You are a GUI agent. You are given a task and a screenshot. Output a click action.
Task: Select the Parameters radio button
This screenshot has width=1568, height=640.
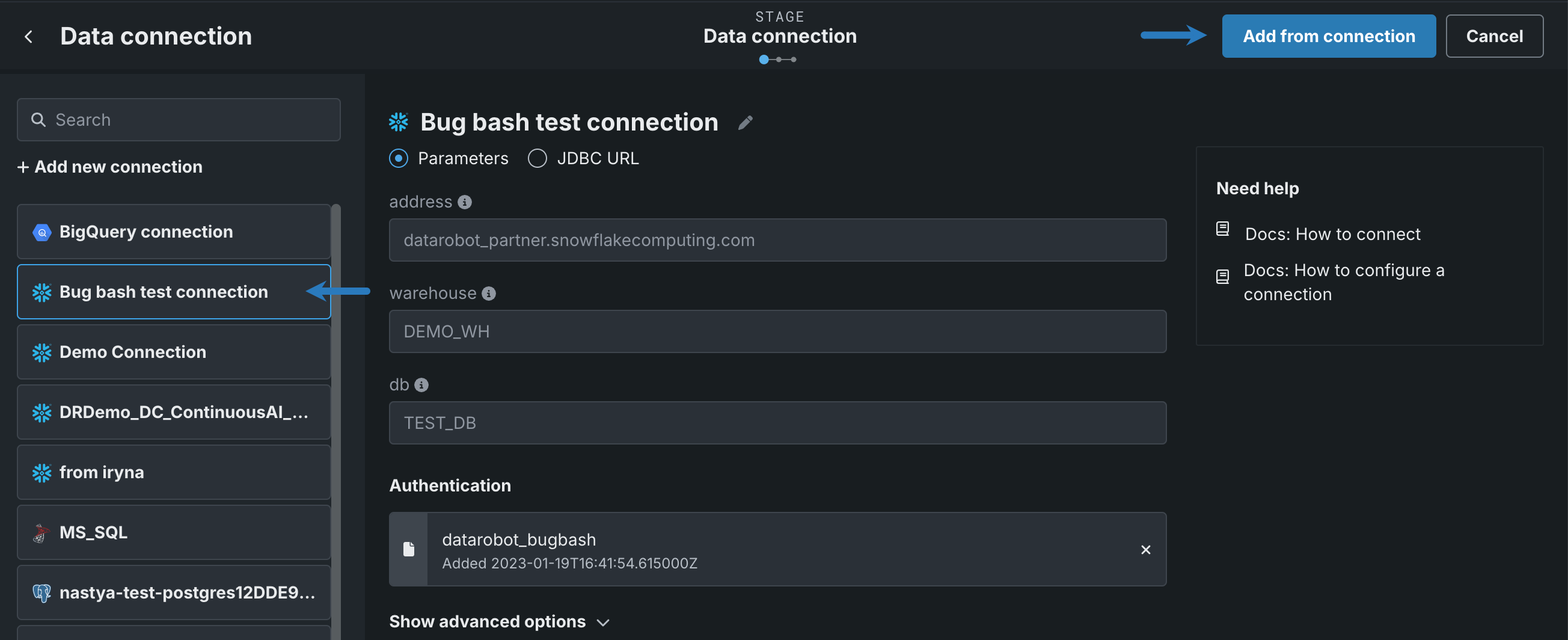pos(399,158)
